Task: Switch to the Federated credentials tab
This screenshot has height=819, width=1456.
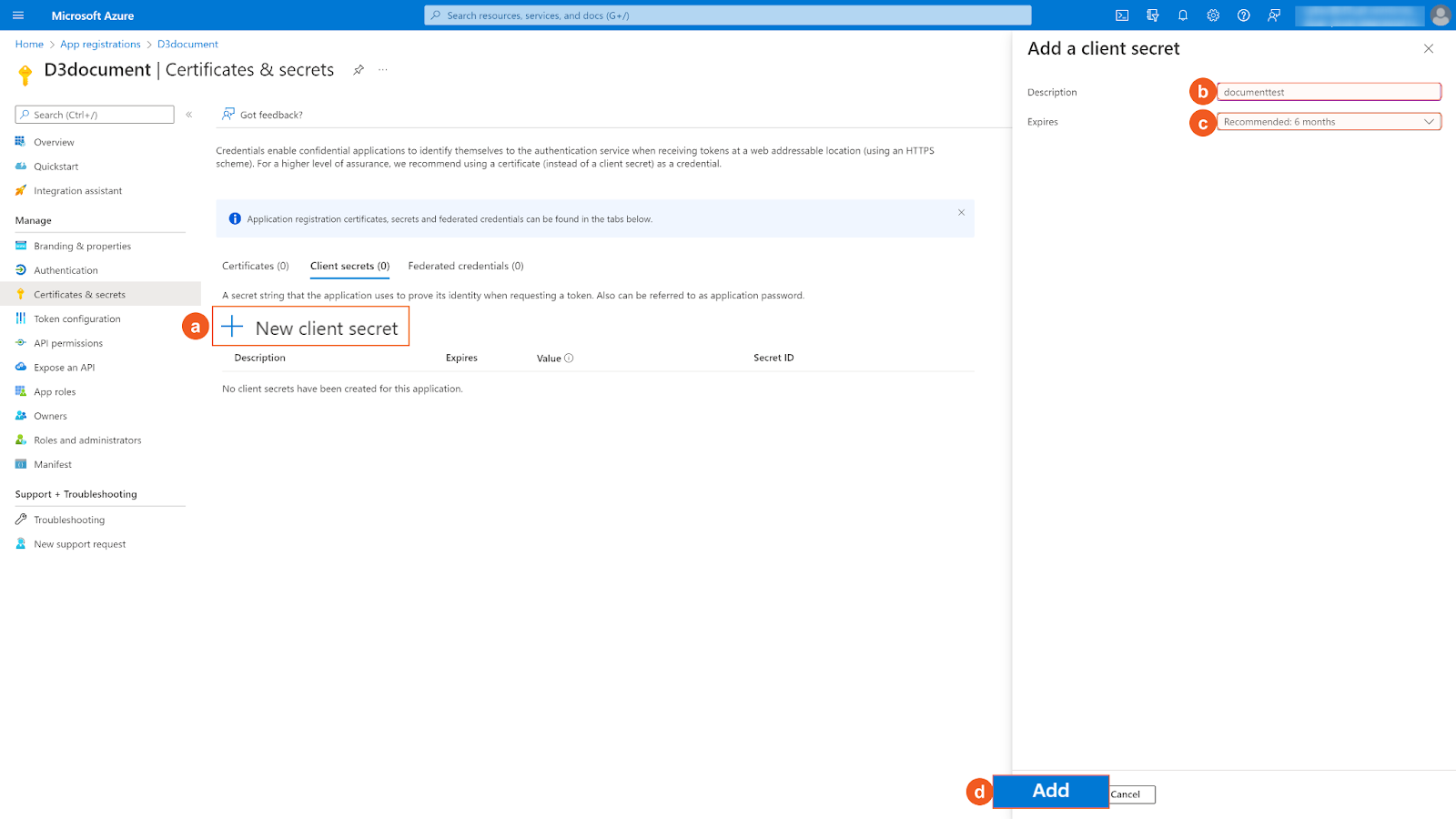Action: pyautogui.click(x=465, y=266)
